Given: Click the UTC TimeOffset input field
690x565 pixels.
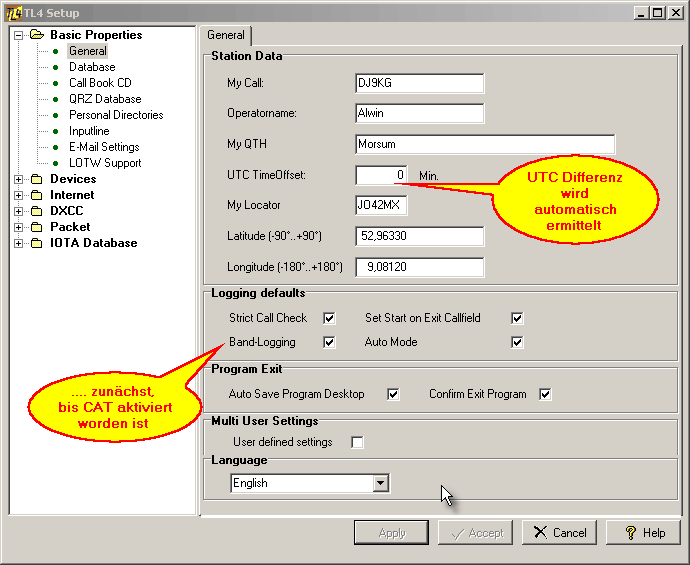Looking at the screenshot, I should [382, 175].
